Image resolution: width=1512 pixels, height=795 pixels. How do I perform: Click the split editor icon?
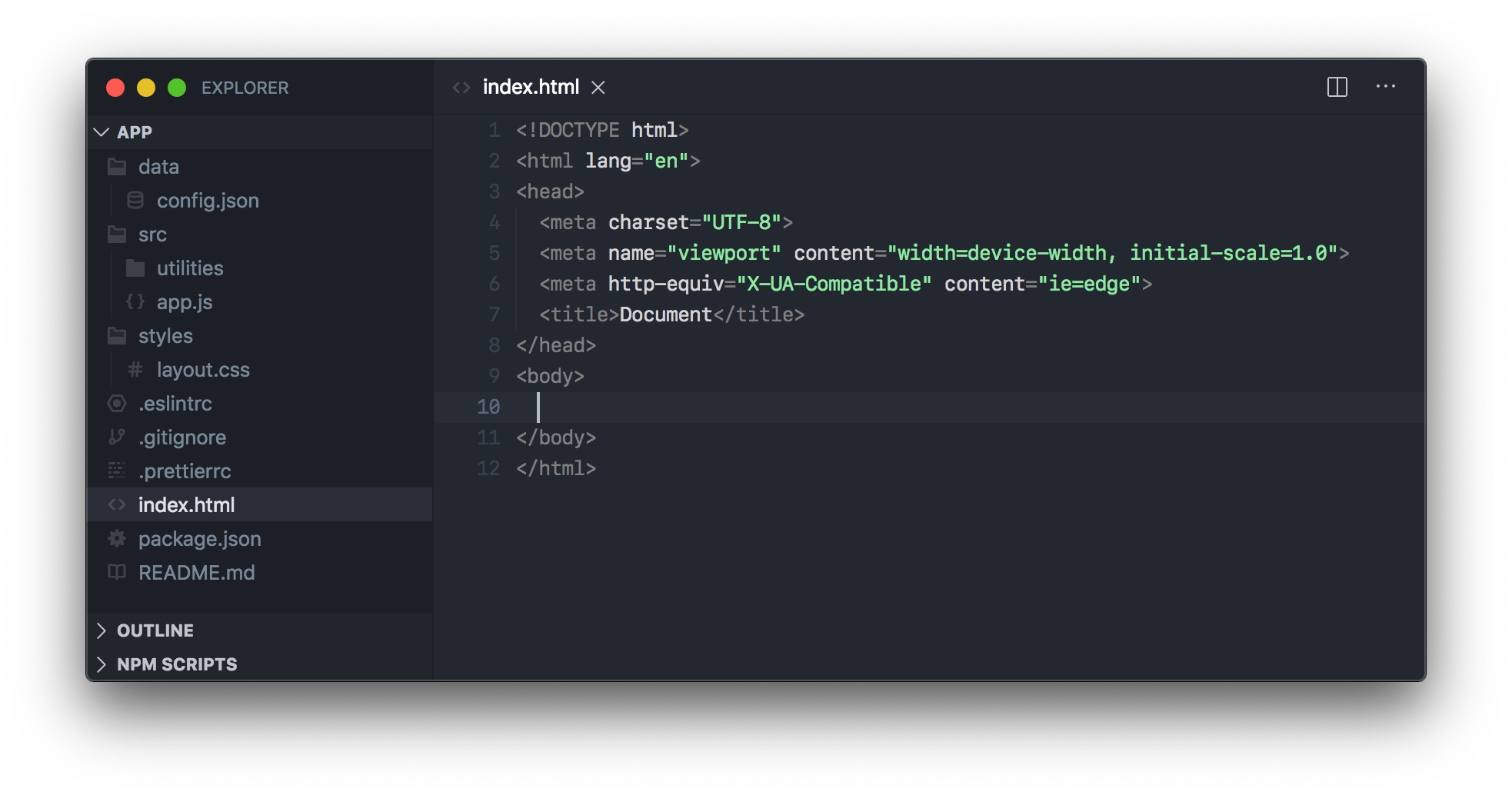1337,87
